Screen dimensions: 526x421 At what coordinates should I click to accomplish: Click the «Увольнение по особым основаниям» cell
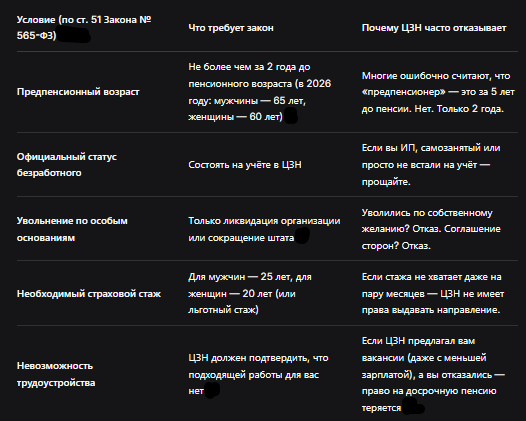72,229
